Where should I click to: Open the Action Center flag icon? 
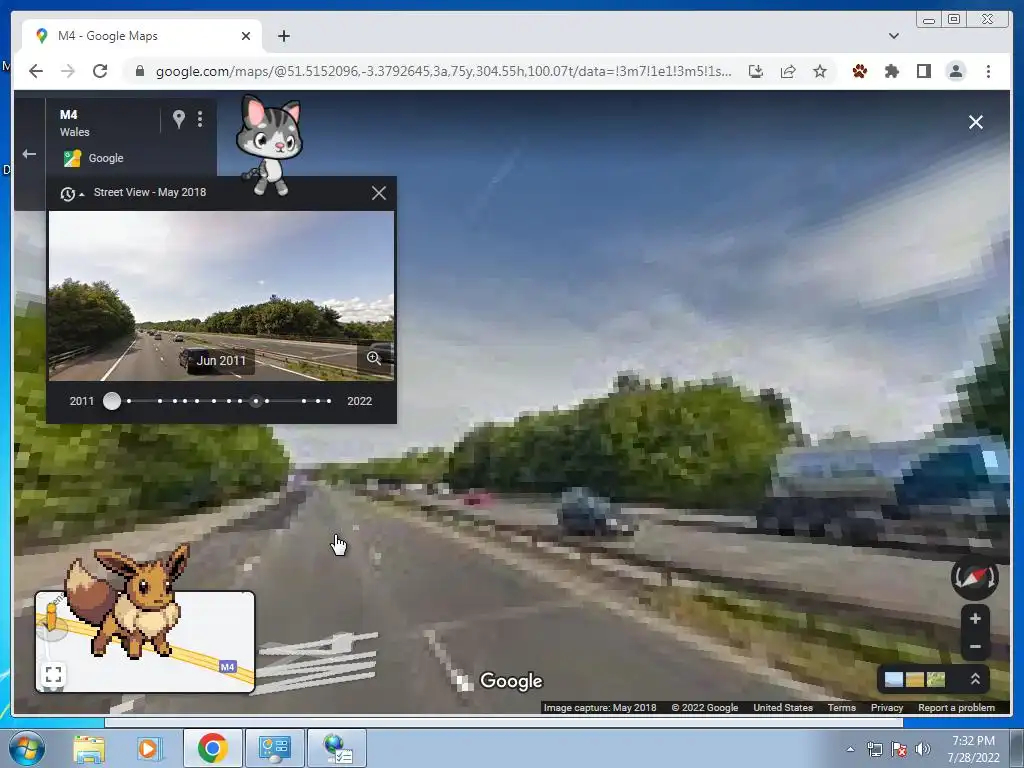[899, 749]
